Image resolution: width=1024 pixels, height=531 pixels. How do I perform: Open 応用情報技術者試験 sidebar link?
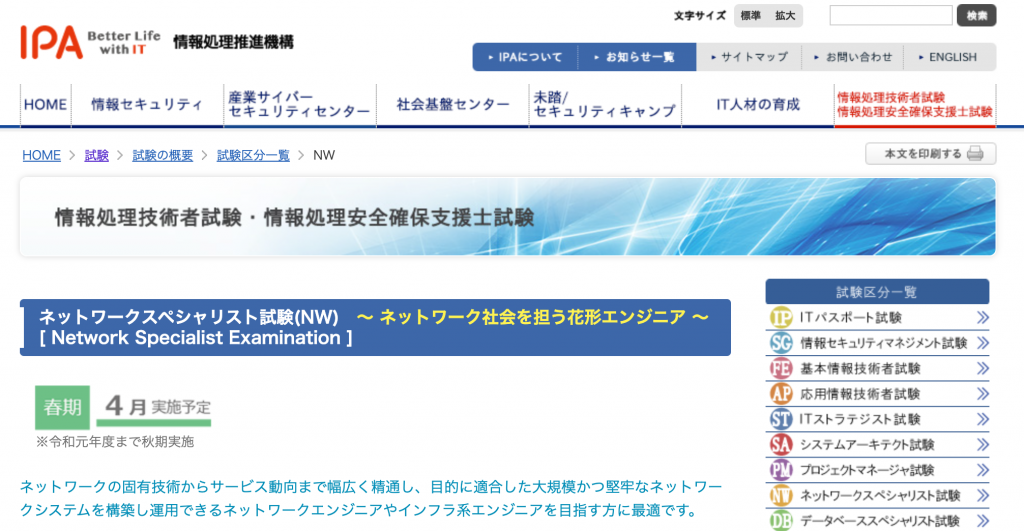pyautogui.click(x=877, y=394)
